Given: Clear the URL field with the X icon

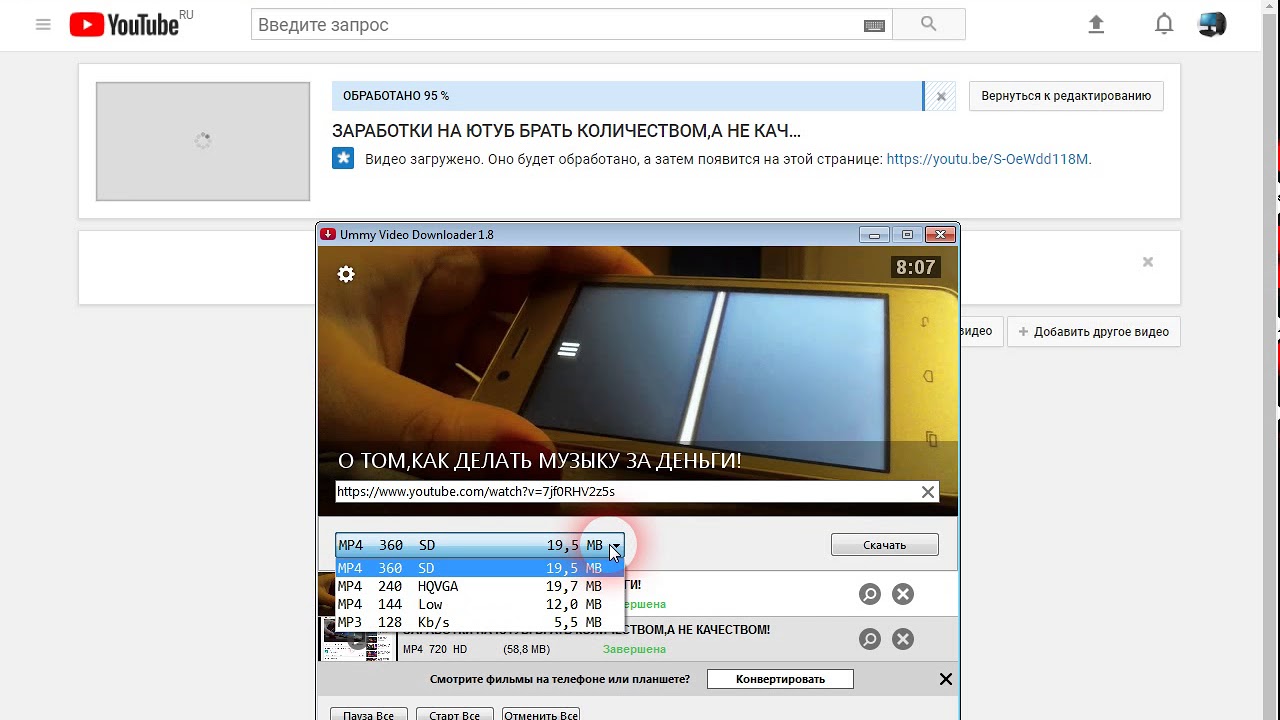Looking at the screenshot, I should point(928,492).
